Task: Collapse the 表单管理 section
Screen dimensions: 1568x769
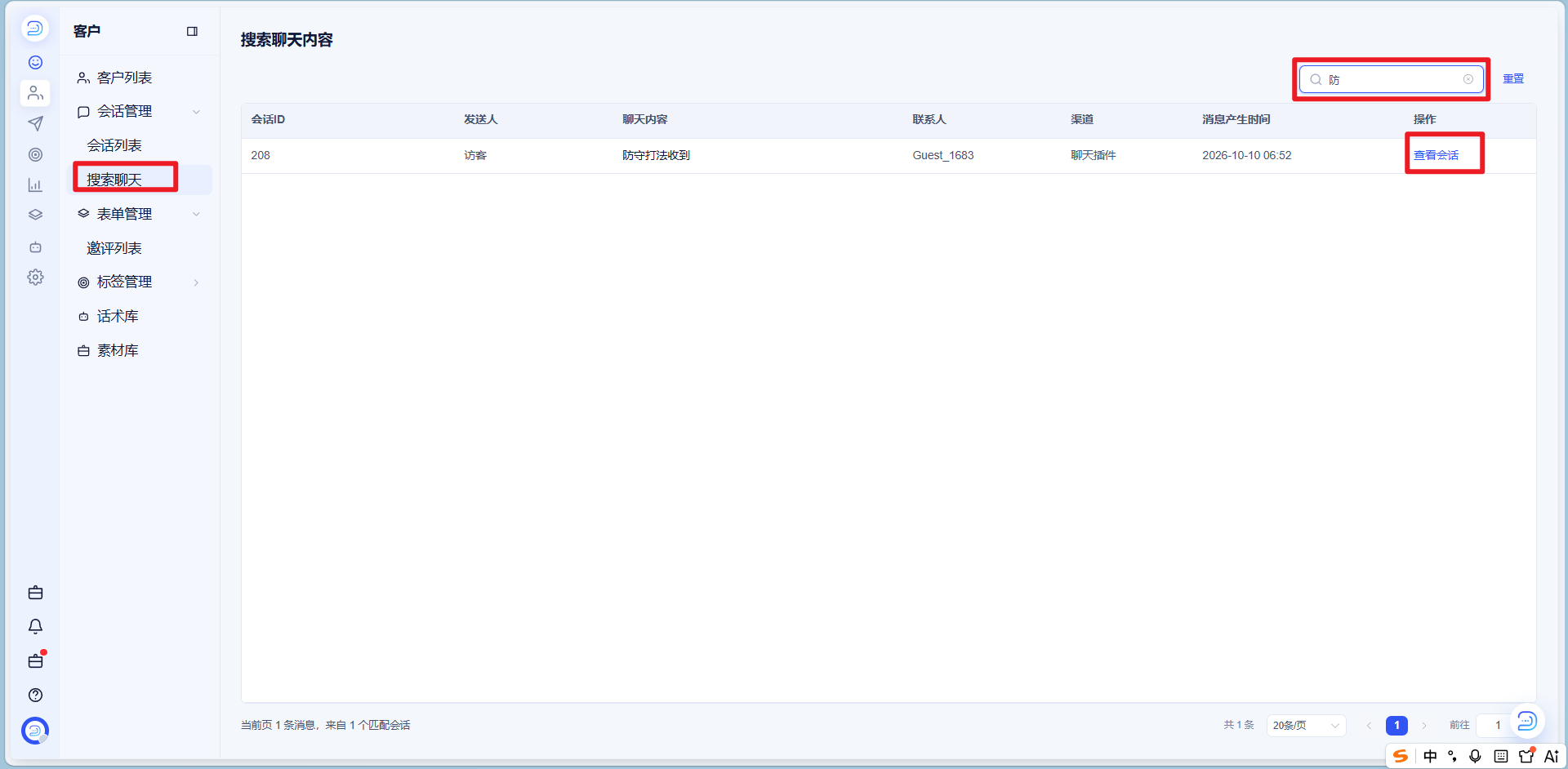Action: (x=196, y=214)
